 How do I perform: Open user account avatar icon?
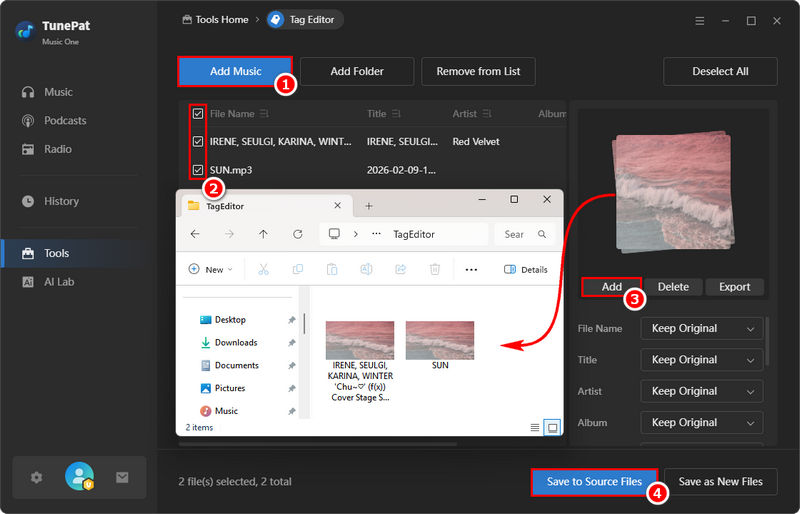tap(80, 476)
